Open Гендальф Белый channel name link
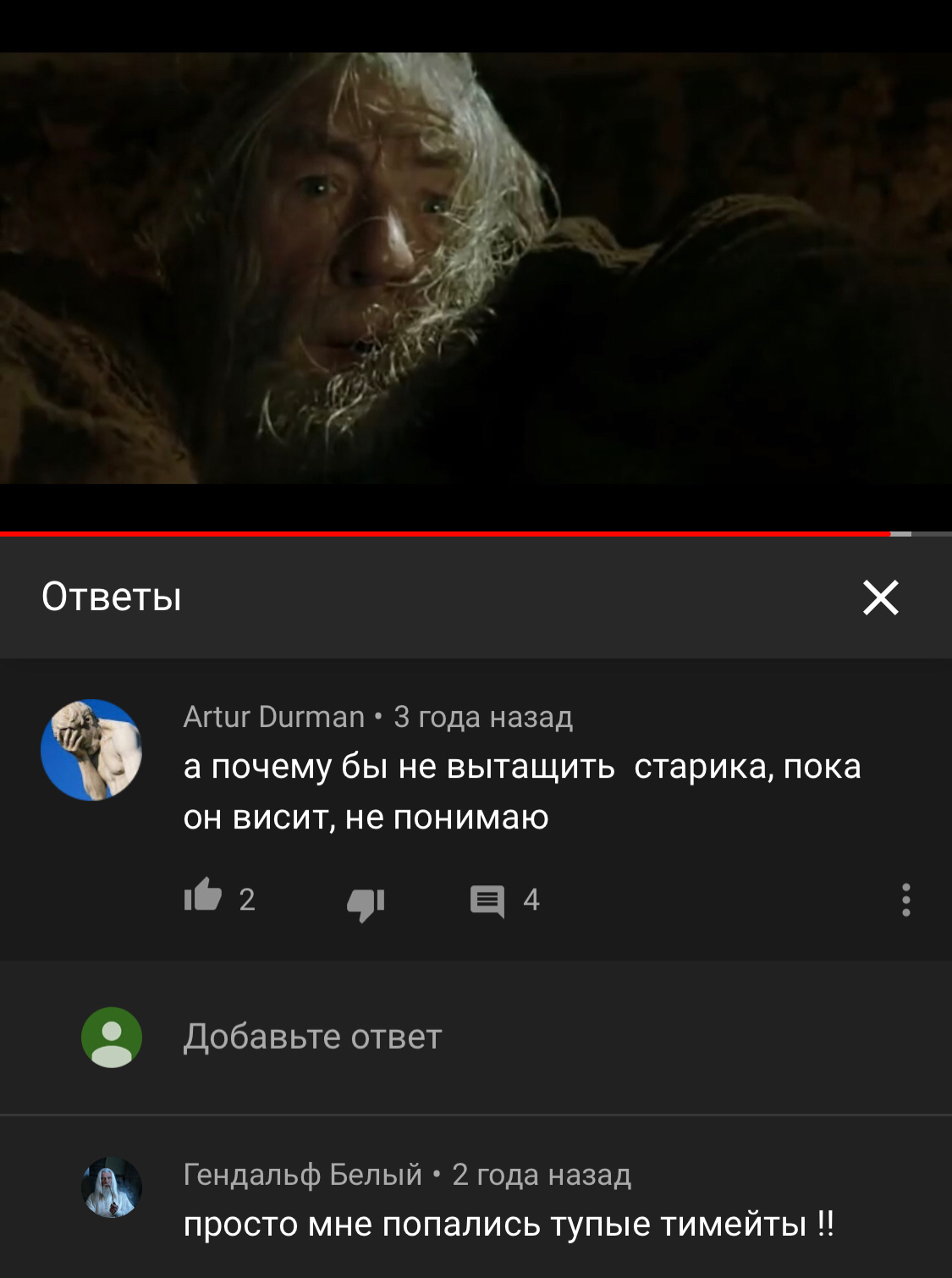Image resolution: width=952 pixels, height=1278 pixels. [x=302, y=1175]
